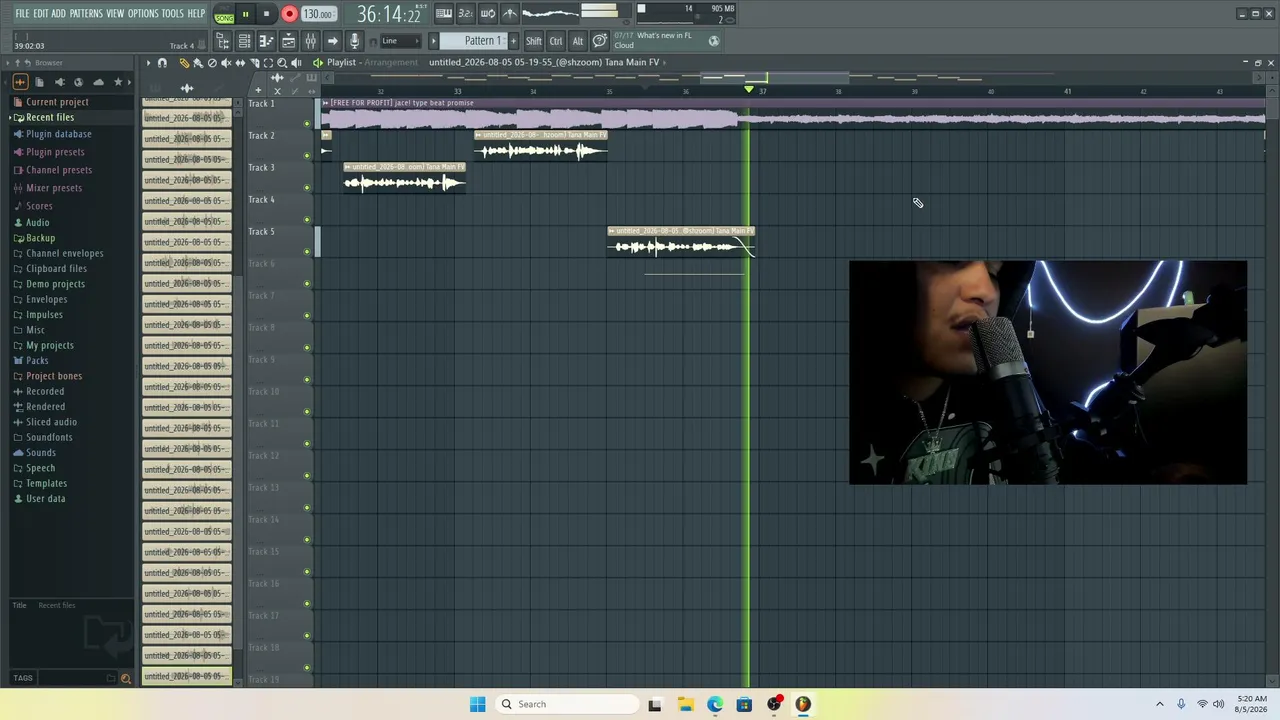The image size is (1280, 720).
Task: Open the OPTIONS menu
Action: pos(143,14)
